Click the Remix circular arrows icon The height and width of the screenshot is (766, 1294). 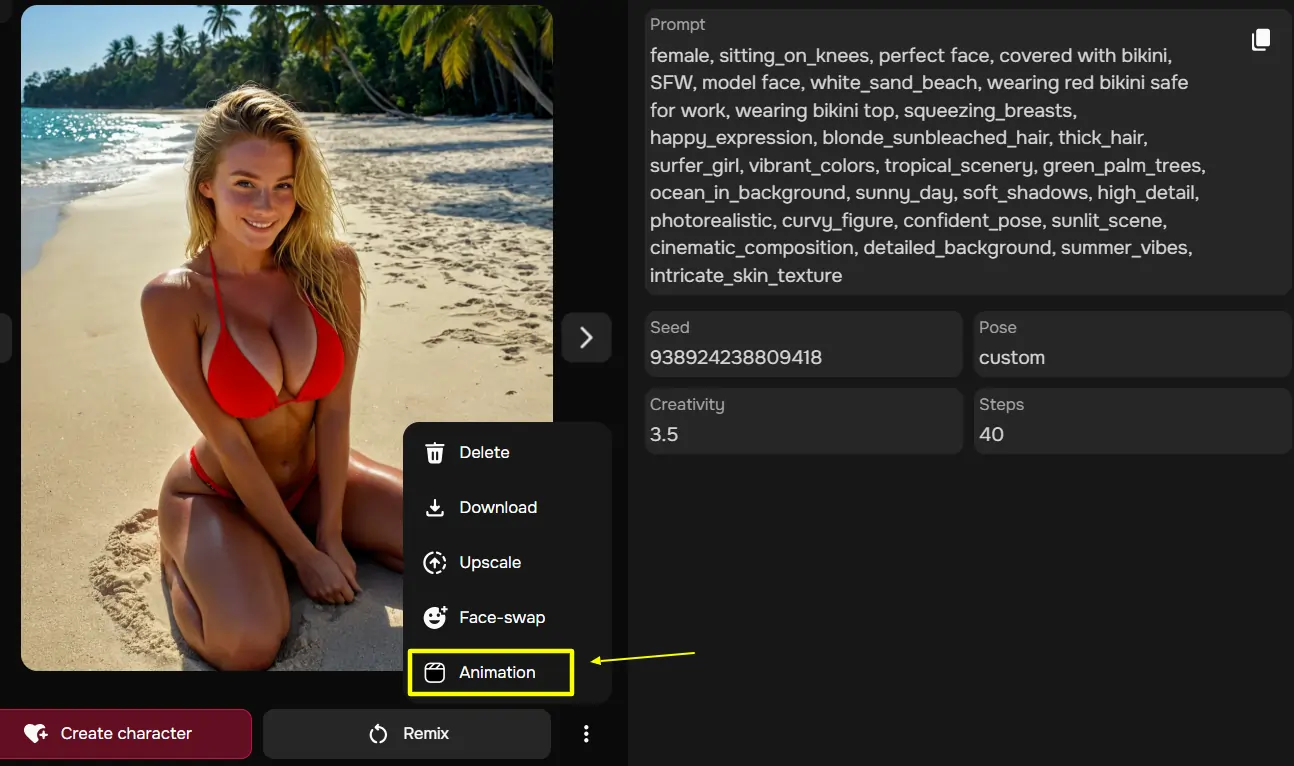coord(378,734)
